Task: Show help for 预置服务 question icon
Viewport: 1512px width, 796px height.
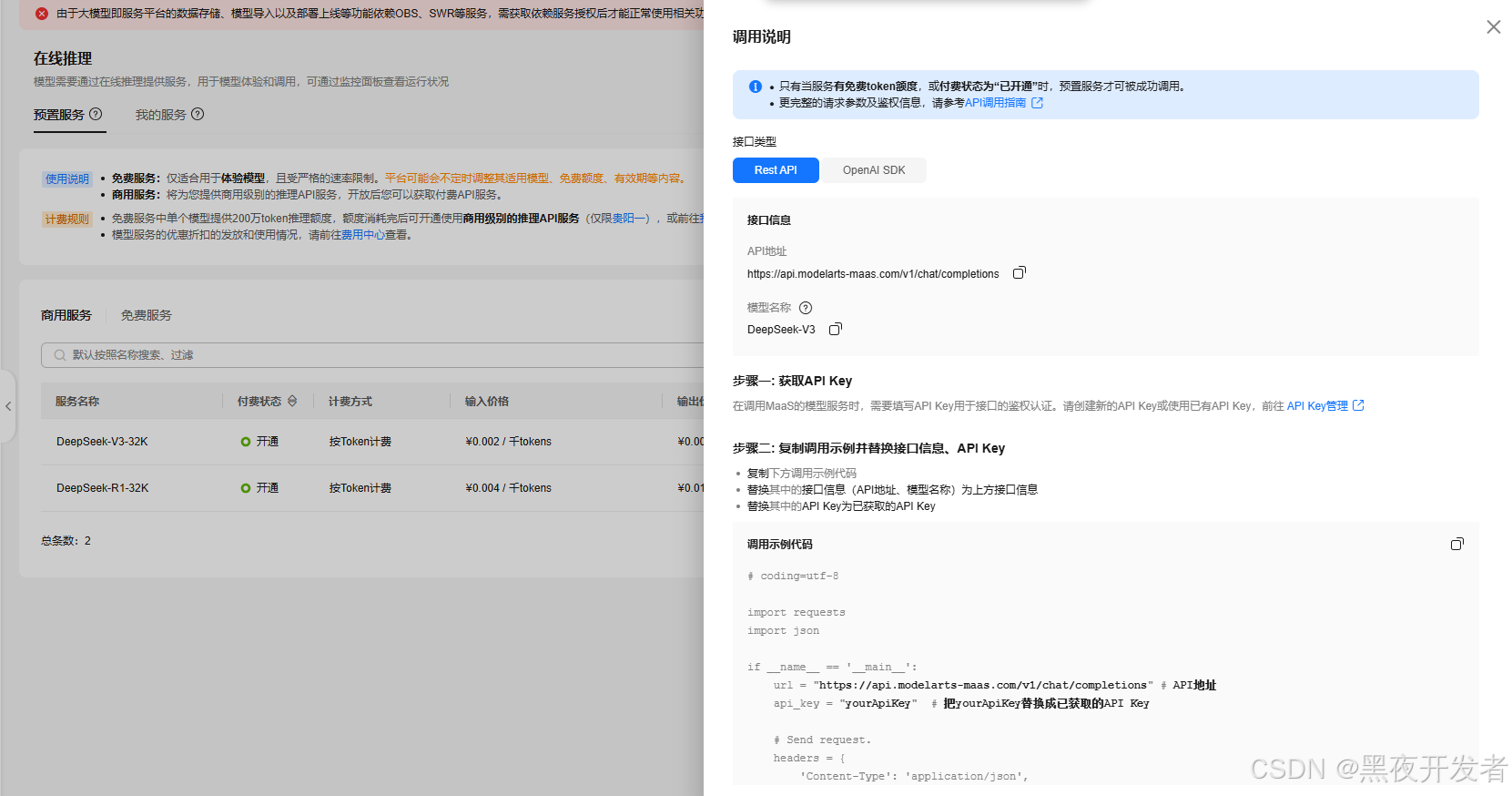Action: [x=96, y=114]
